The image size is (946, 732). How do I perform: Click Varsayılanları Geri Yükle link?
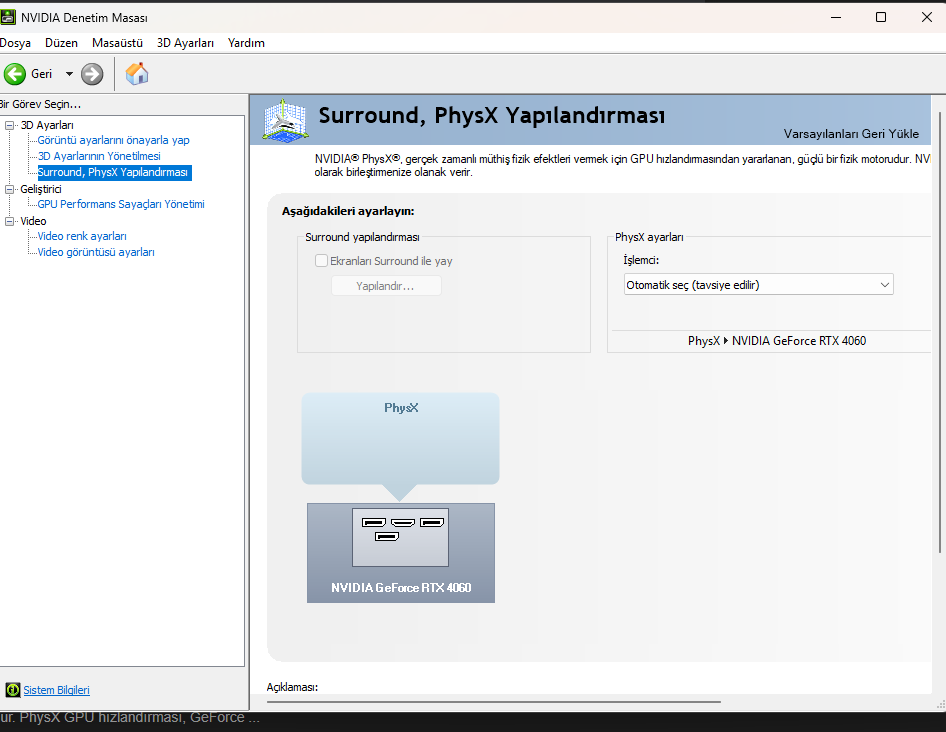(x=851, y=134)
